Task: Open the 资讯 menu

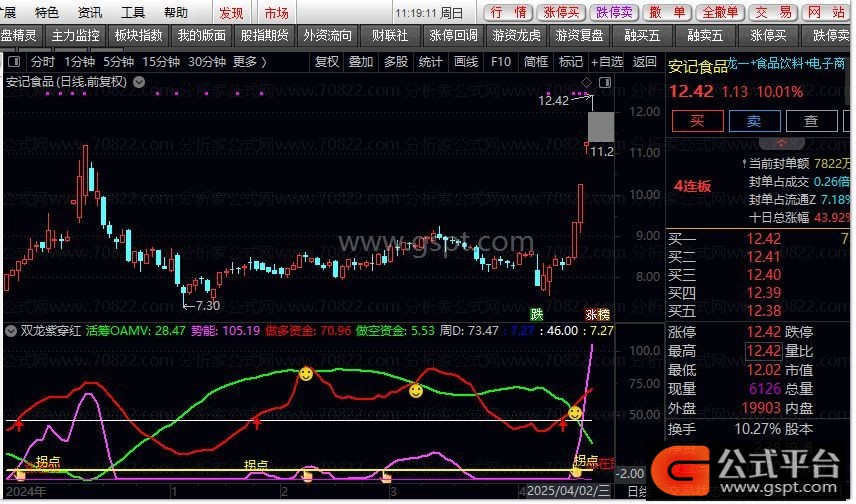Action: coord(90,12)
